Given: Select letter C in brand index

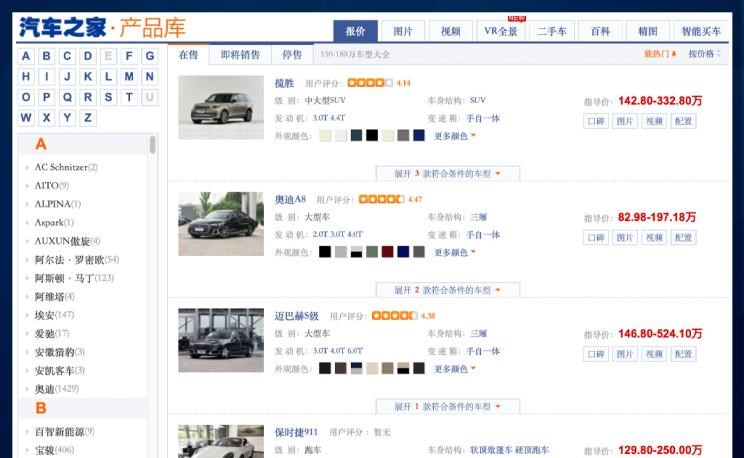Looking at the screenshot, I should (67, 56).
